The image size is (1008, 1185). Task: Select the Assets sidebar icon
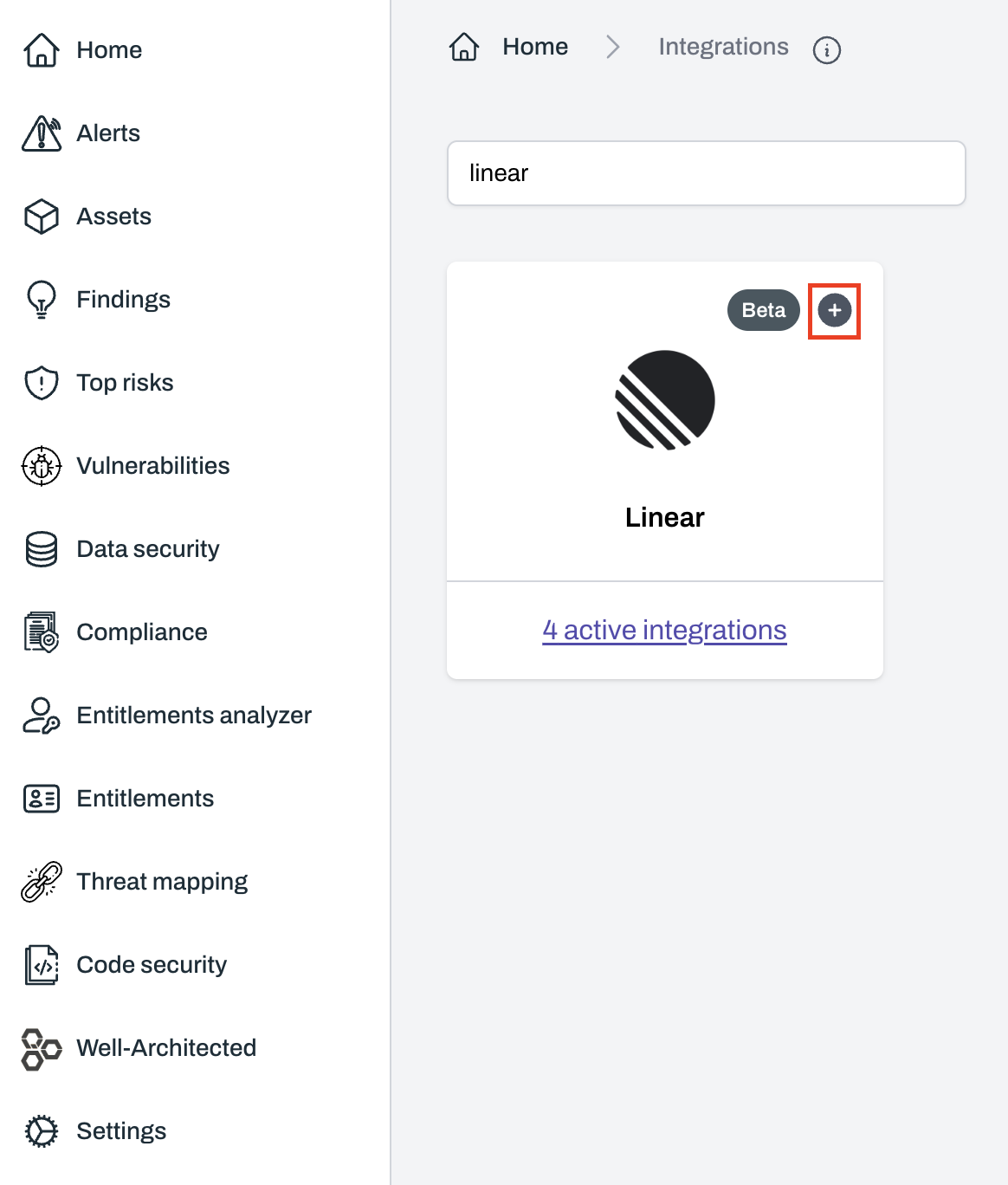pyautogui.click(x=41, y=216)
